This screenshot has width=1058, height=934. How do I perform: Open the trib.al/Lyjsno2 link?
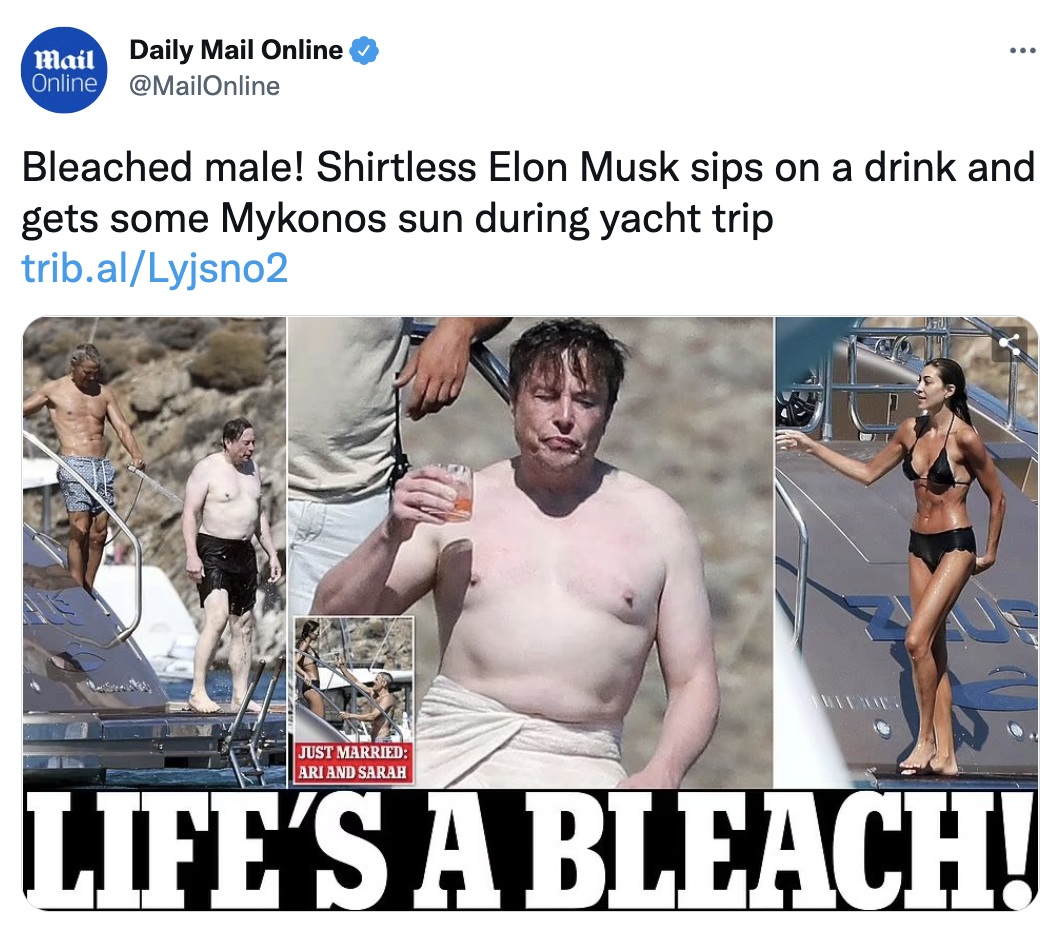(x=155, y=268)
